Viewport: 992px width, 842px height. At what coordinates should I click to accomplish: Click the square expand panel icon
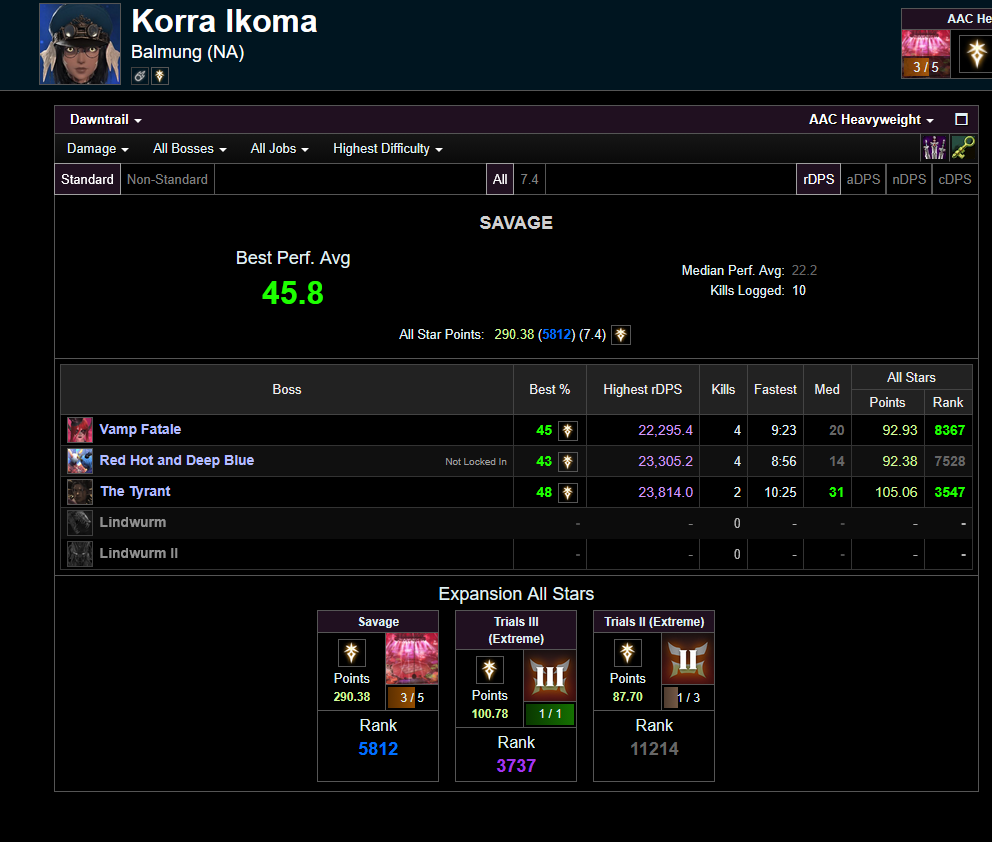(x=961, y=120)
